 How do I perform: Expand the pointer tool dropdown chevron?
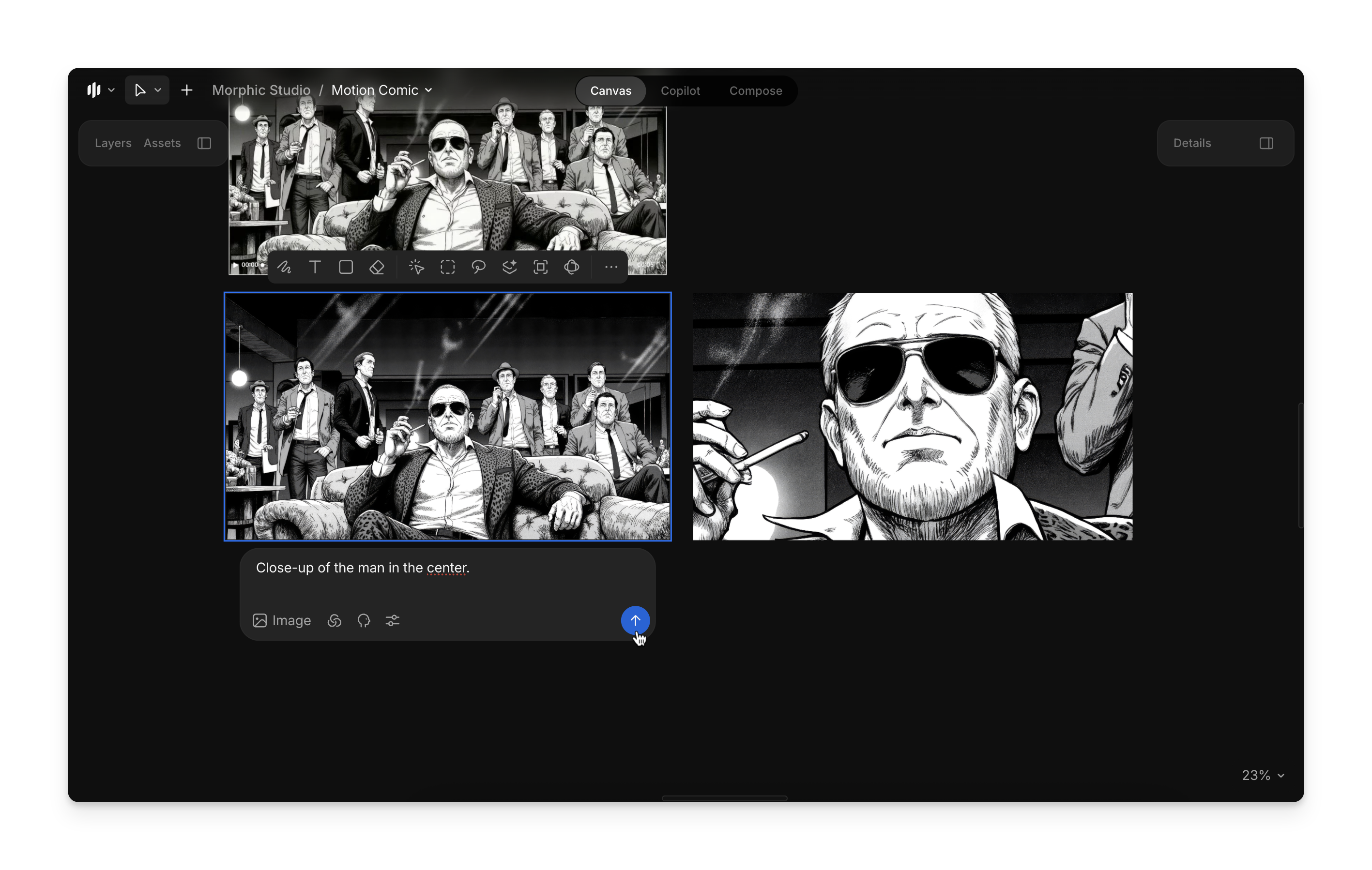tap(158, 90)
